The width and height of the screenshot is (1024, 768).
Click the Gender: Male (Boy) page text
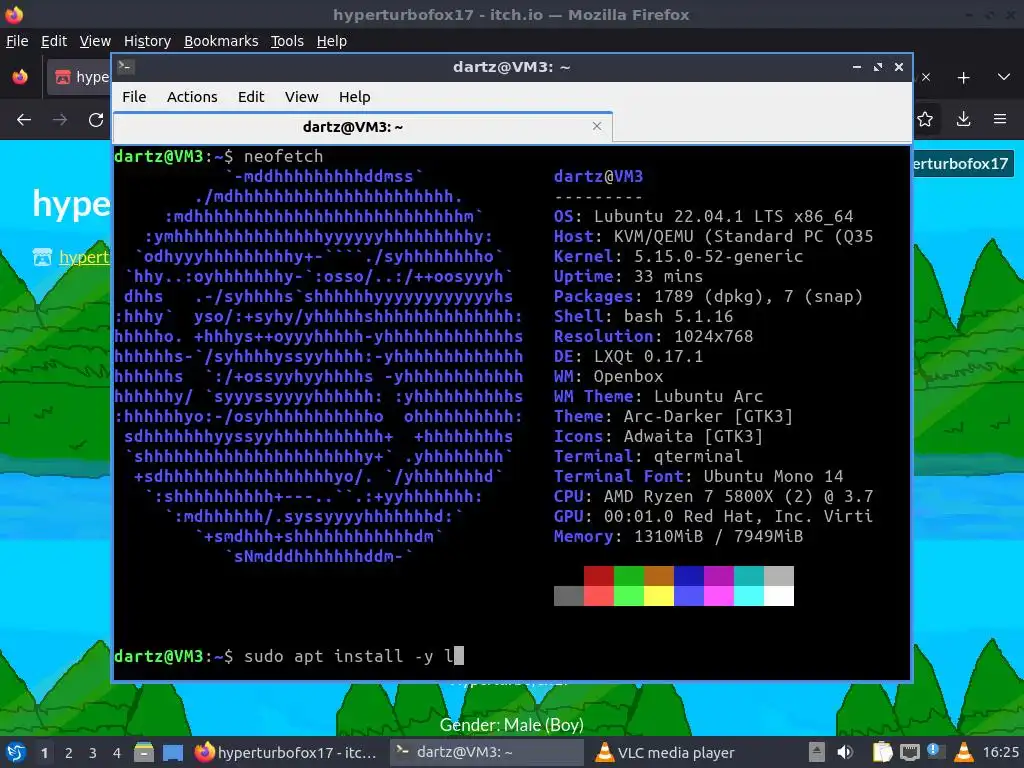511,725
